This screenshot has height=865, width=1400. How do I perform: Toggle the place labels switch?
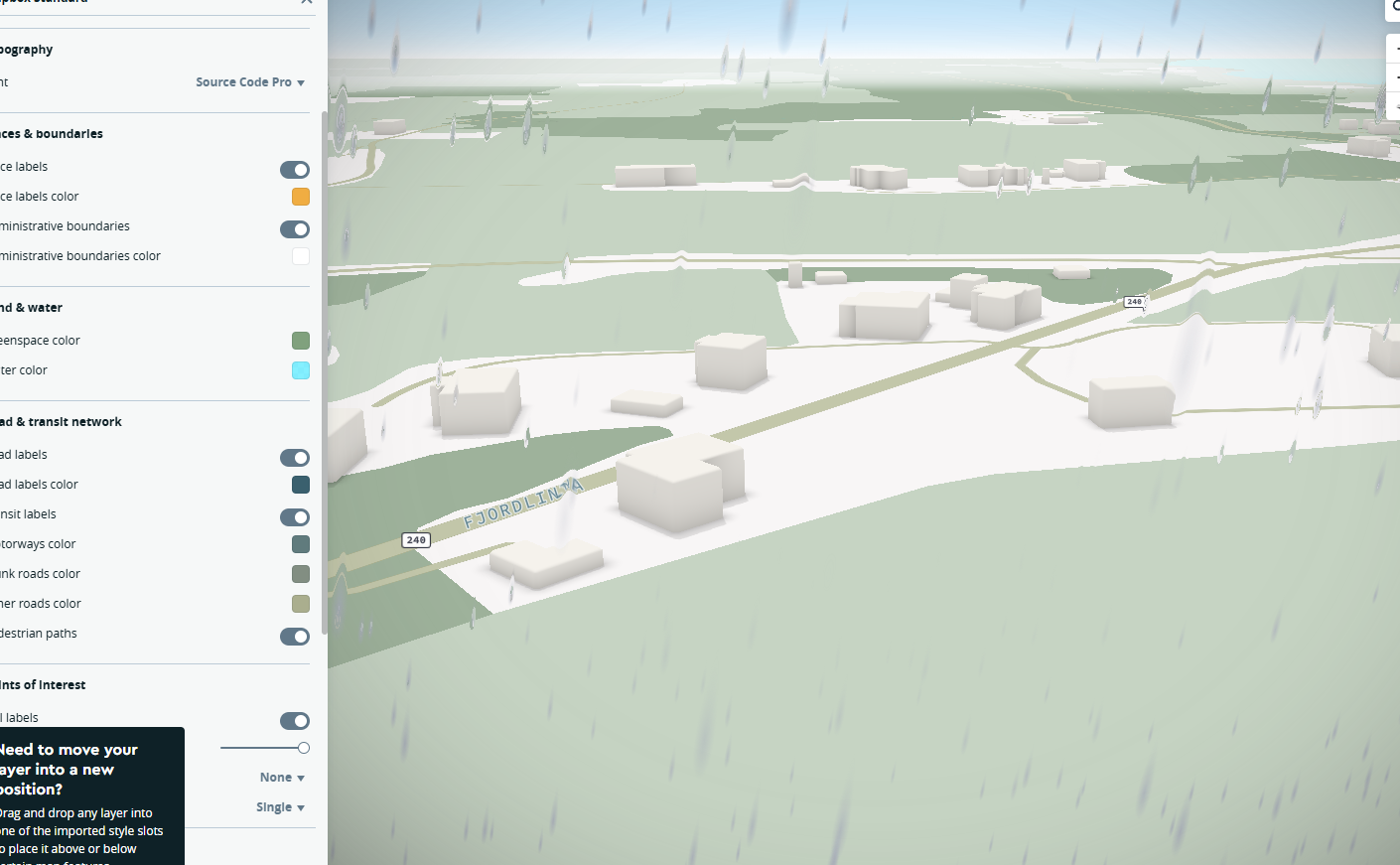coord(295,170)
